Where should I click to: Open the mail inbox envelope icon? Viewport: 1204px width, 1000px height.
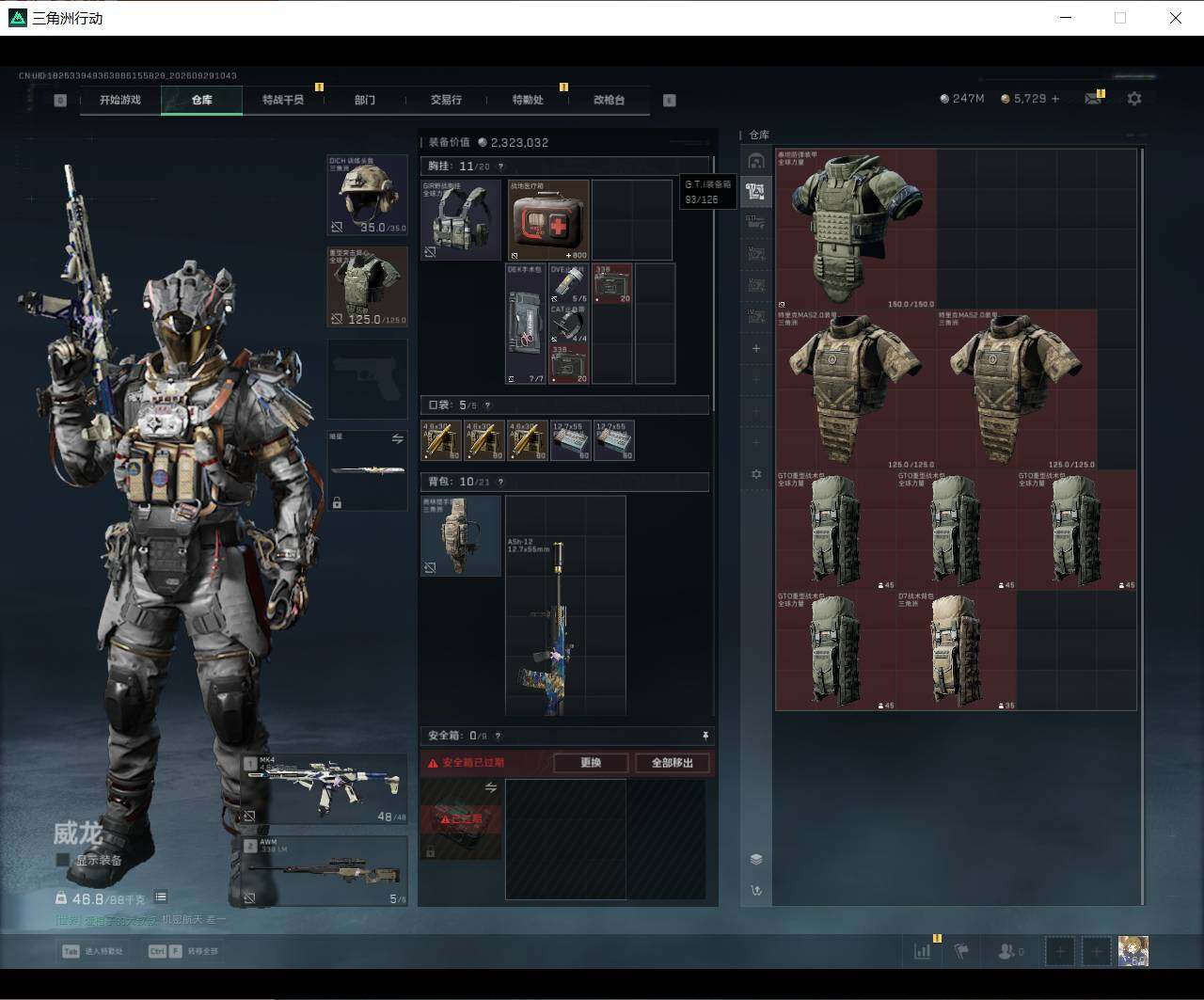(x=1092, y=99)
